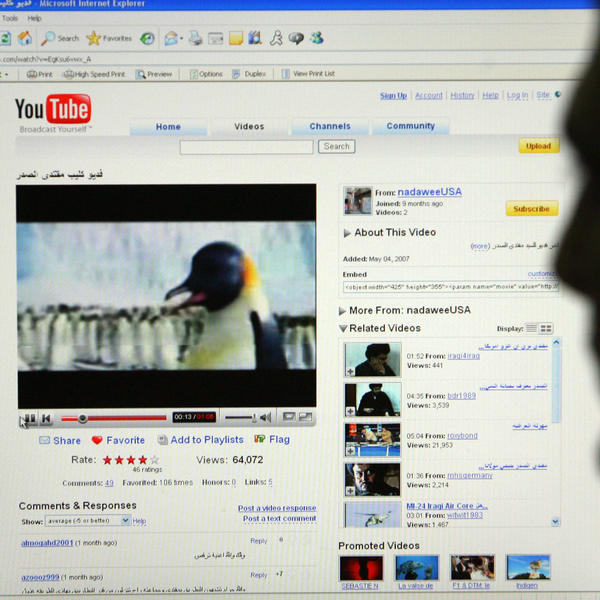Flag this video
The width and height of the screenshot is (600, 600).
pyautogui.click(x=272, y=439)
